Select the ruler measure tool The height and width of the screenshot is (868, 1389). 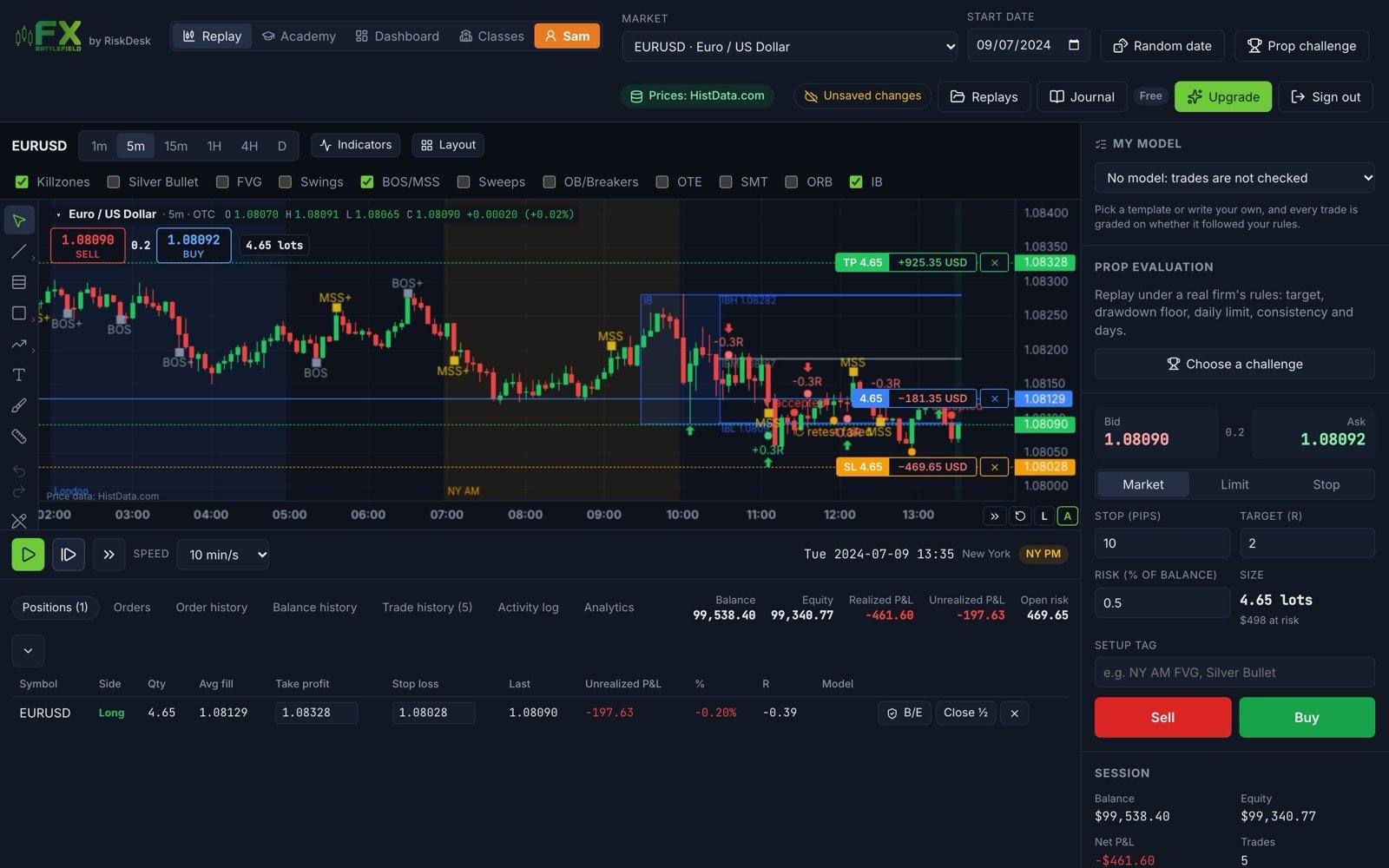tap(19, 437)
